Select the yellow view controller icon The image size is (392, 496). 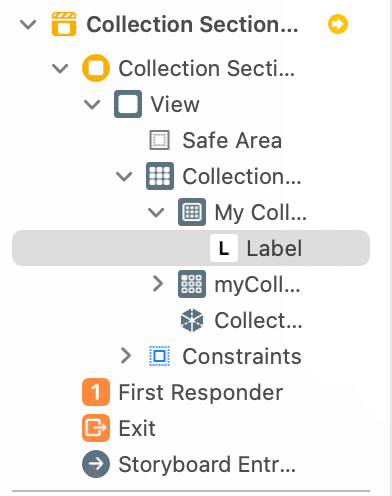[96, 68]
